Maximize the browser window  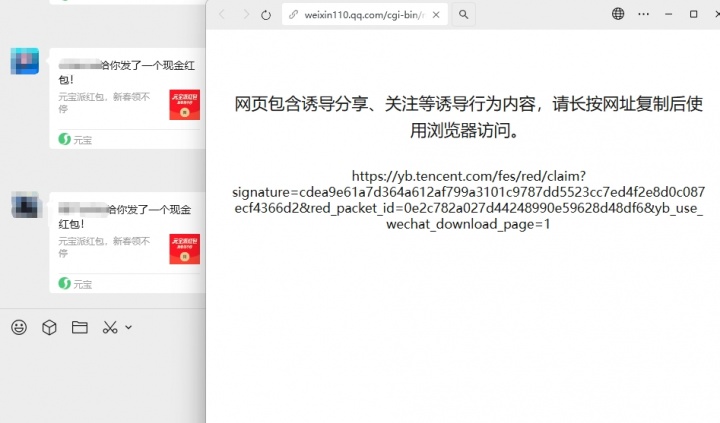point(694,14)
